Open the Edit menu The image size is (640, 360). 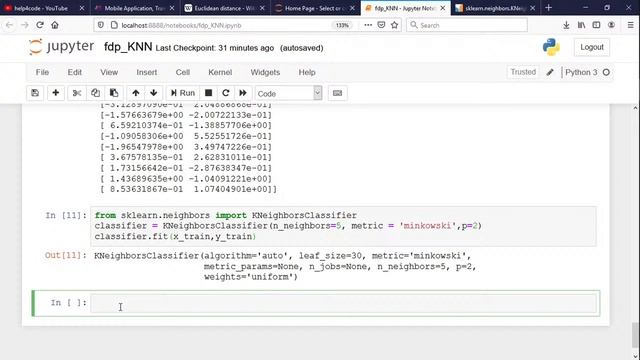click(74, 72)
